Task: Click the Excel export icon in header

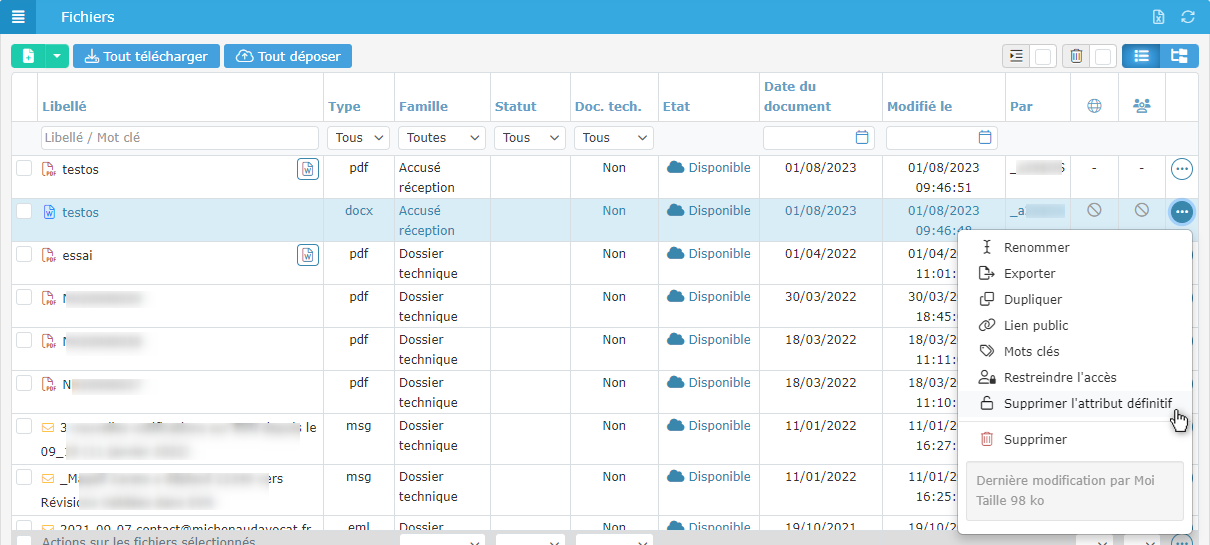Action: (1158, 17)
